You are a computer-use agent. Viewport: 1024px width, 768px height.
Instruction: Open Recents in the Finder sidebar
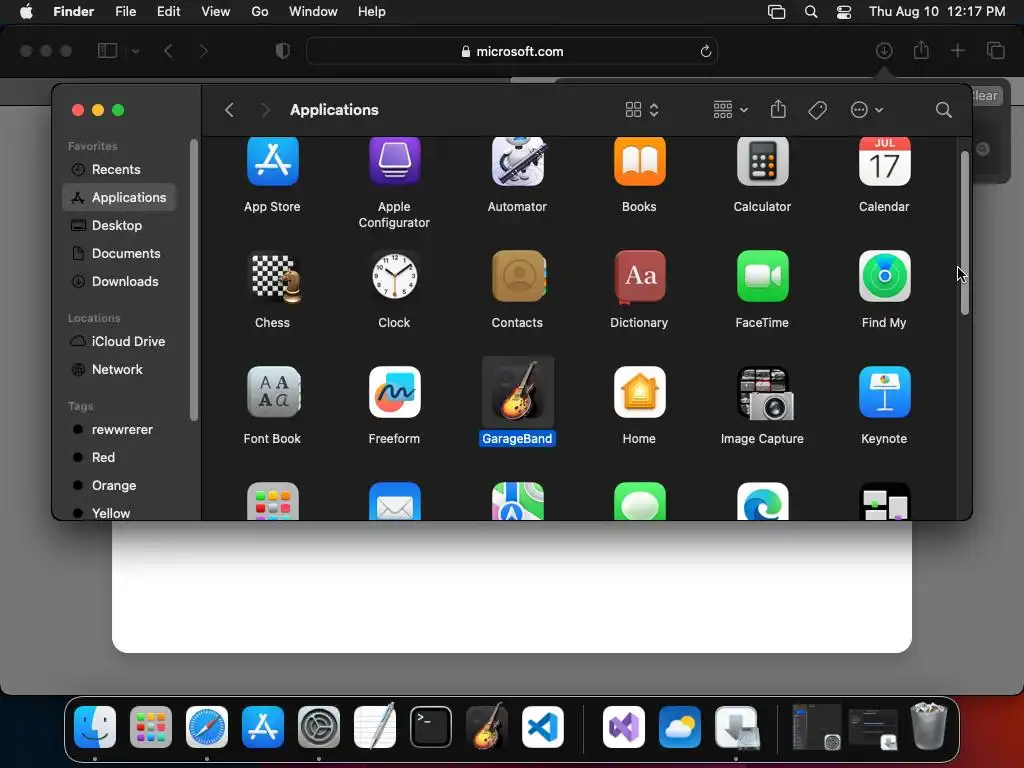[x=119, y=170]
